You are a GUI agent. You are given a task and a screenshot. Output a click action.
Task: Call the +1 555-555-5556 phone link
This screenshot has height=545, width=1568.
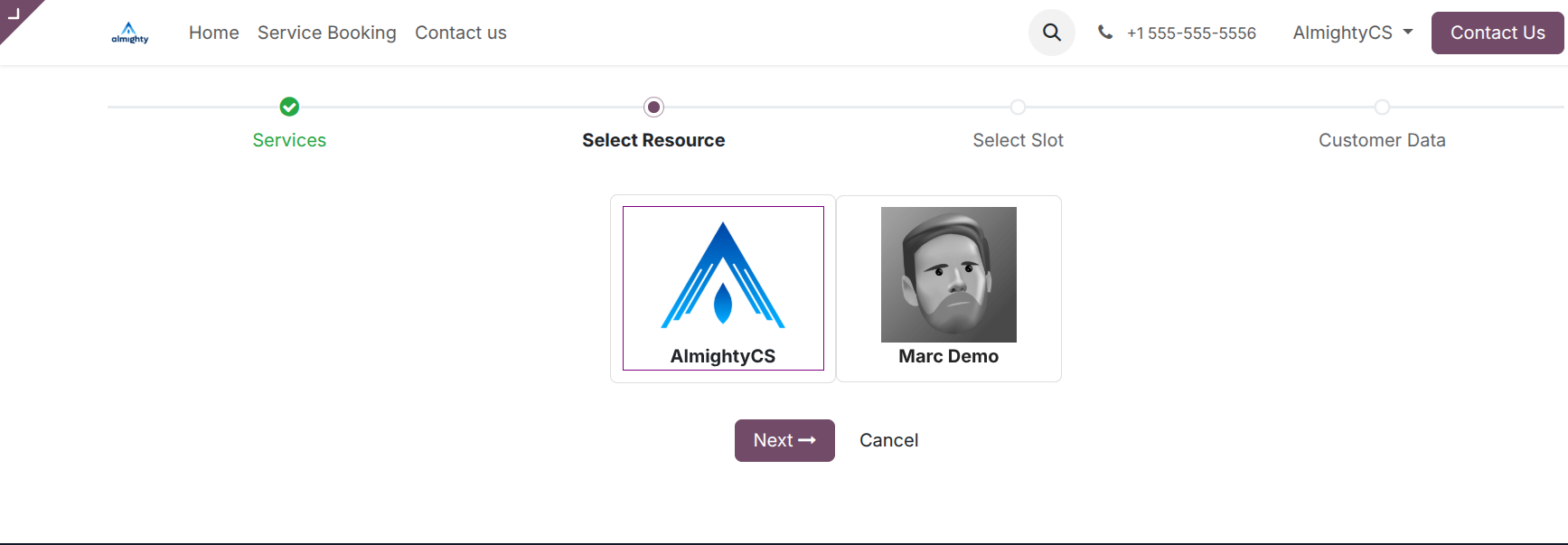point(1191,33)
